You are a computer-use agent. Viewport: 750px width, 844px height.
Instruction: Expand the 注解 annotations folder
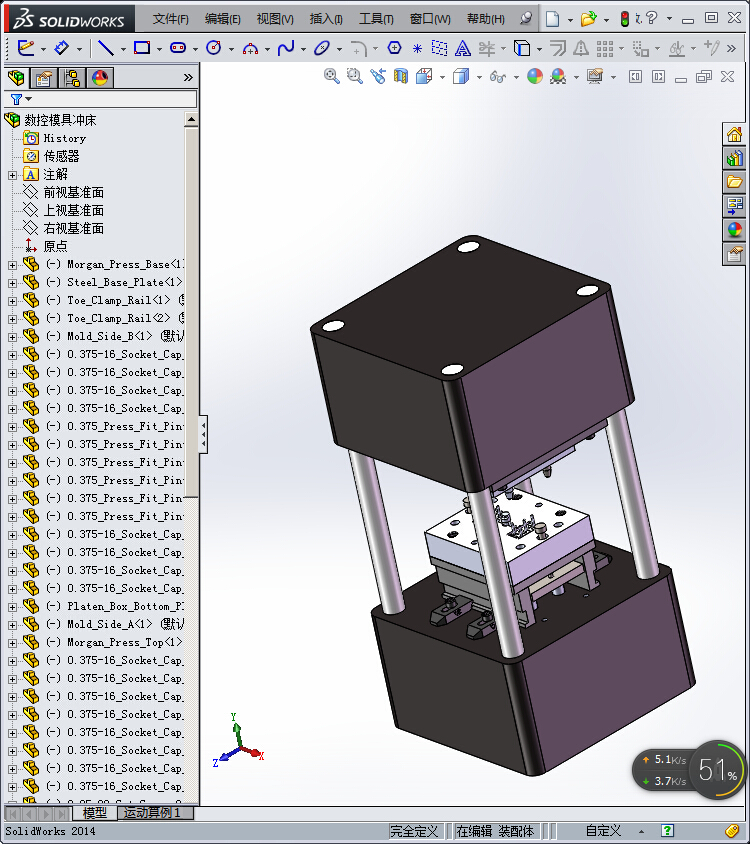coord(12,175)
